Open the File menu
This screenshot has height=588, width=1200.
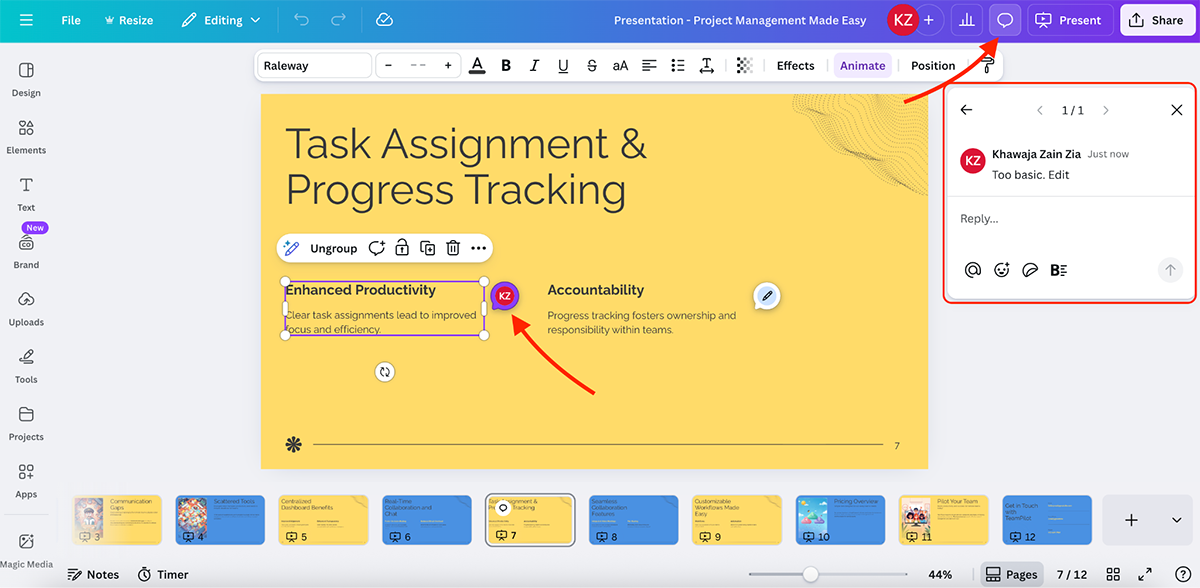70,19
